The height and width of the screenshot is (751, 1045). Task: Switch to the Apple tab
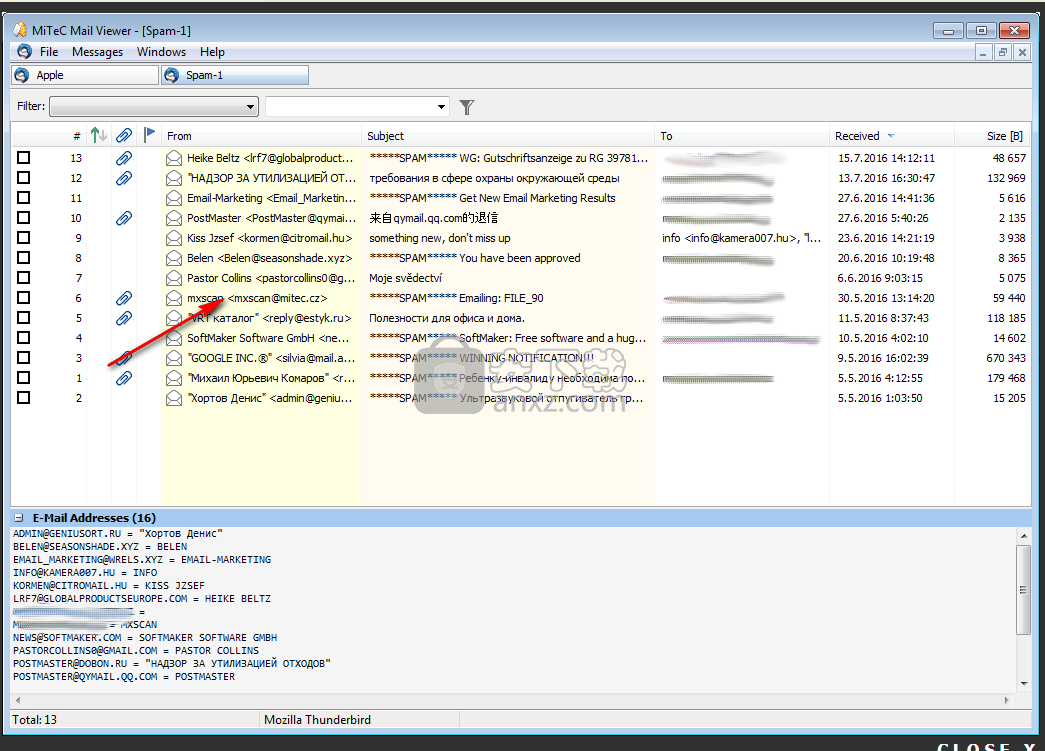(85, 75)
